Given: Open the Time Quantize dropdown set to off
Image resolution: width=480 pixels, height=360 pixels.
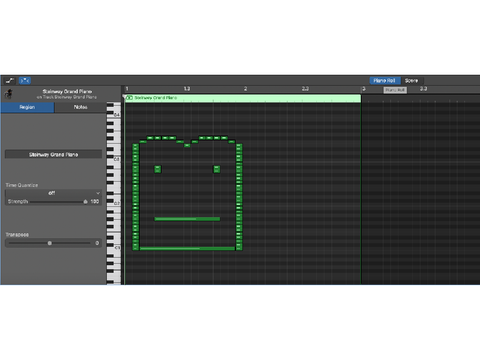Looking at the screenshot, I should tap(53, 193).
